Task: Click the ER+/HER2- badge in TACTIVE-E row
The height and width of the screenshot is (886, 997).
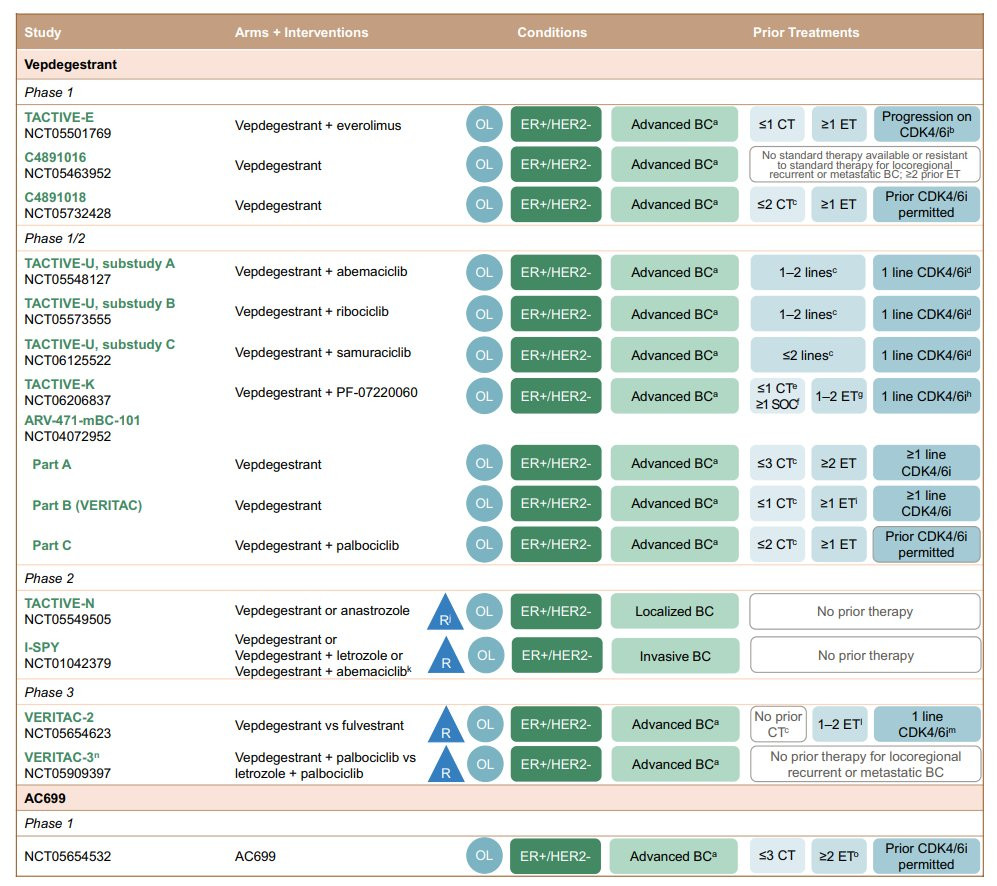Action: pyautogui.click(x=556, y=125)
